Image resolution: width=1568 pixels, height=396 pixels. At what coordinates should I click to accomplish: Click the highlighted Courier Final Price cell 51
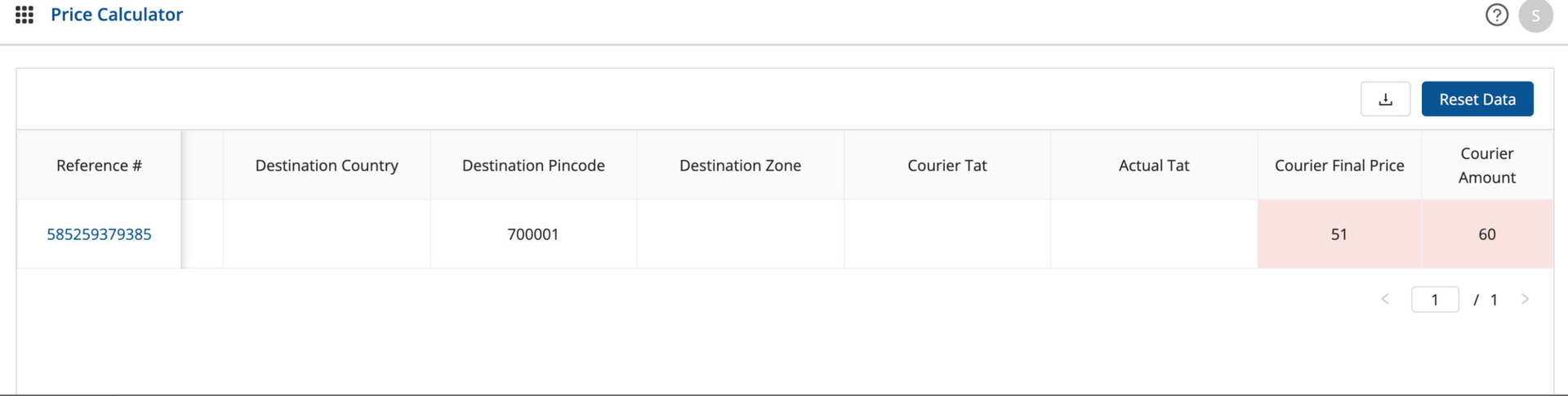click(1339, 234)
